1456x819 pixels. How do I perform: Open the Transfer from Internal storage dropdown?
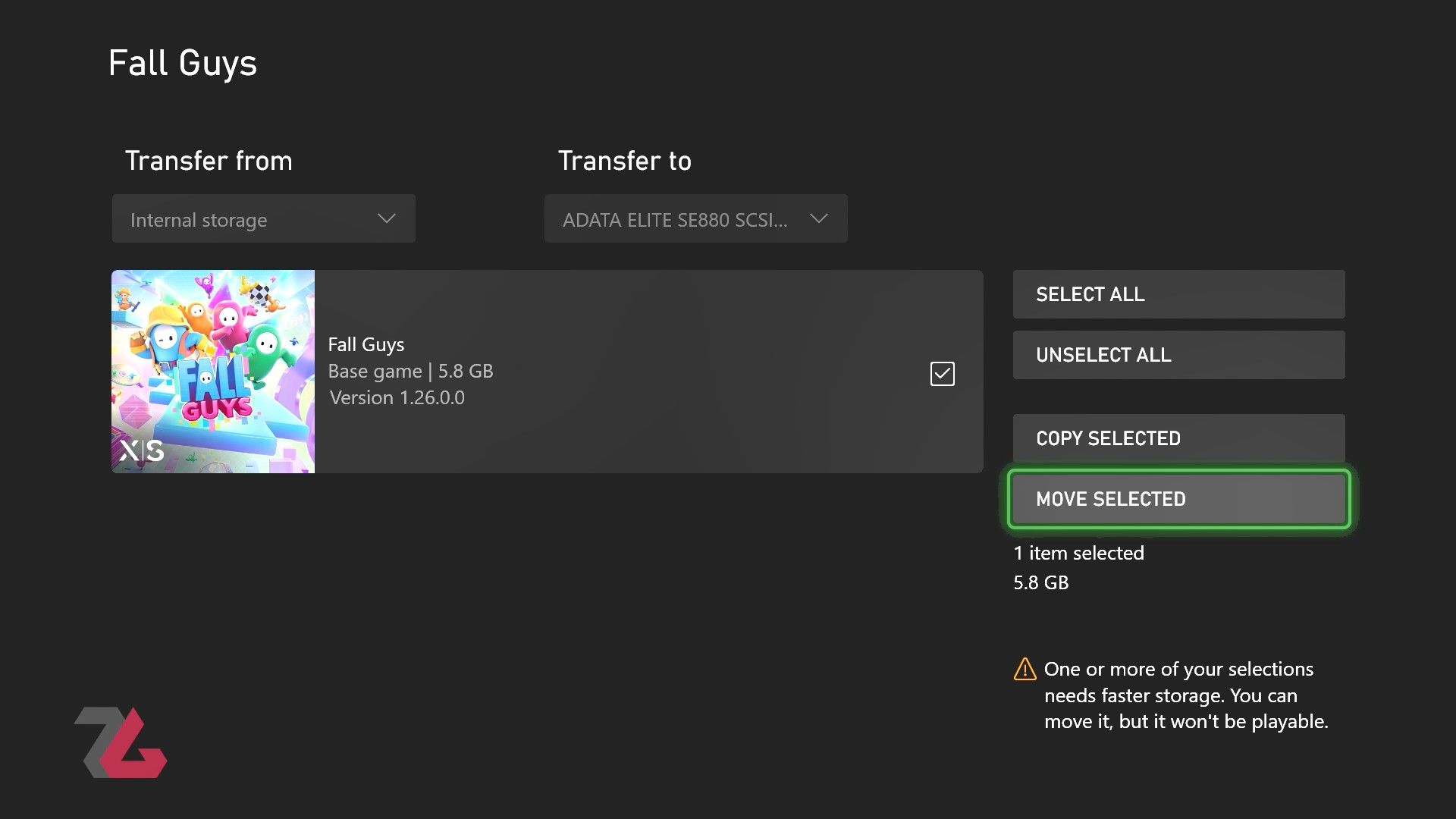pyautogui.click(x=263, y=218)
